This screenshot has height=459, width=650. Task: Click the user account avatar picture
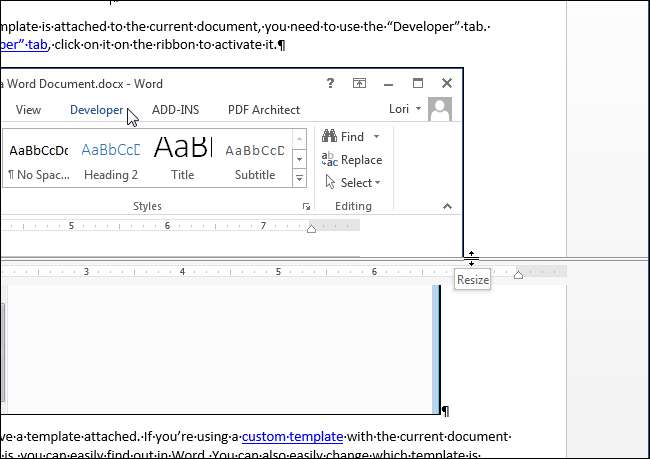click(x=440, y=110)
